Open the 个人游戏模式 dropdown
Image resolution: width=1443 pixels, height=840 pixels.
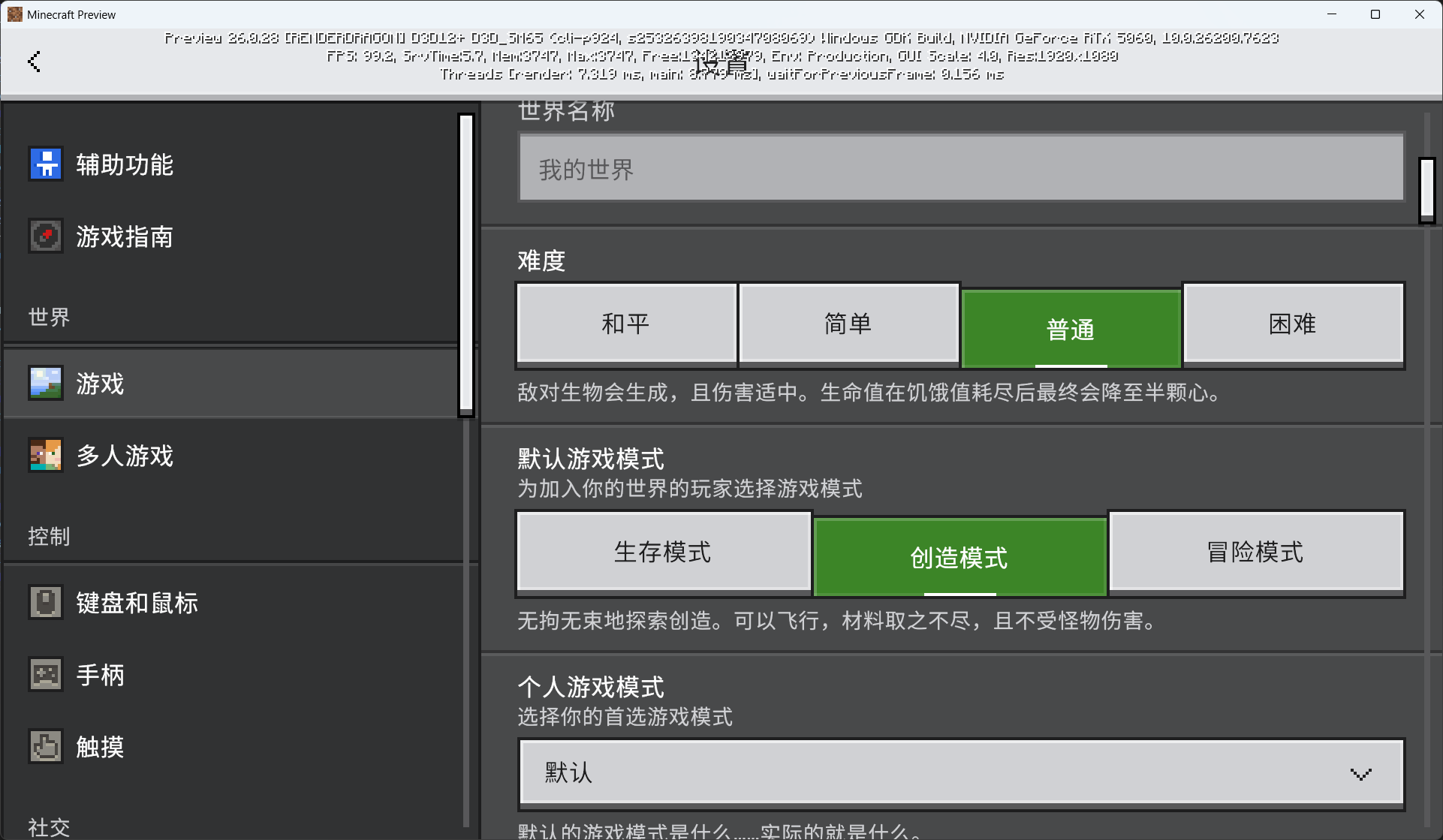pyautogui.click(x=961, y=772)
